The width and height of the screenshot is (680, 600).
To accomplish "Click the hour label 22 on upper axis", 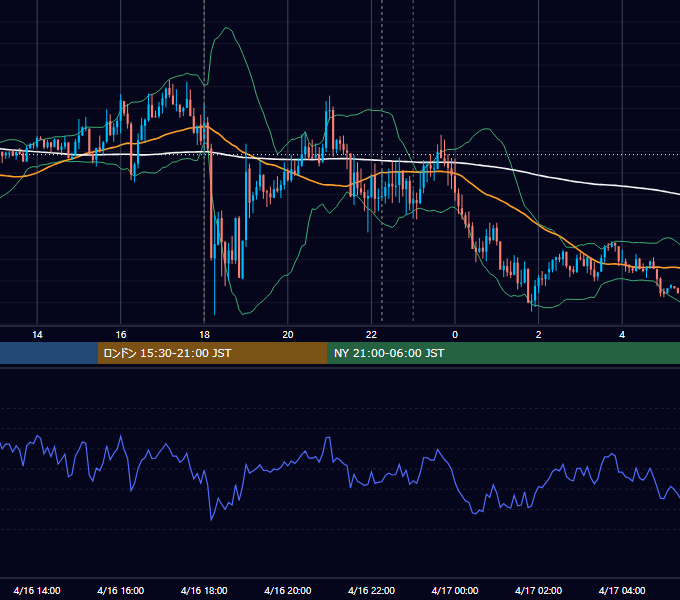I will pyautogui.click(x=371, y=335).
